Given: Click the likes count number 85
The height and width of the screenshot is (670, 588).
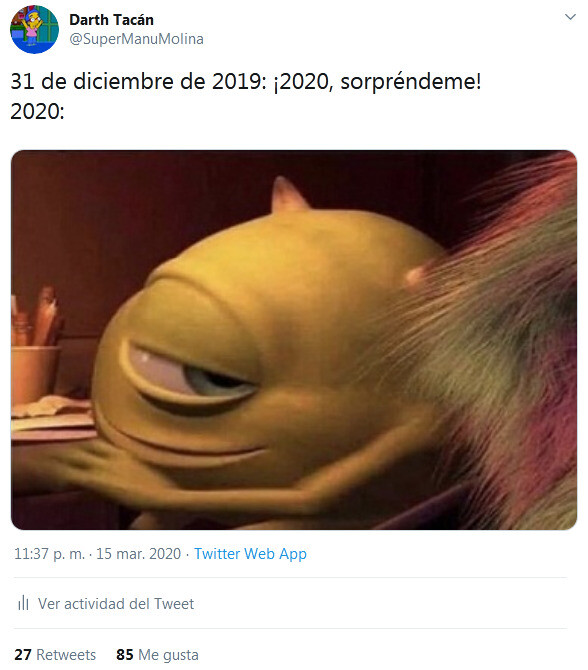Looking at the screenshot, I should coord(125,655).
